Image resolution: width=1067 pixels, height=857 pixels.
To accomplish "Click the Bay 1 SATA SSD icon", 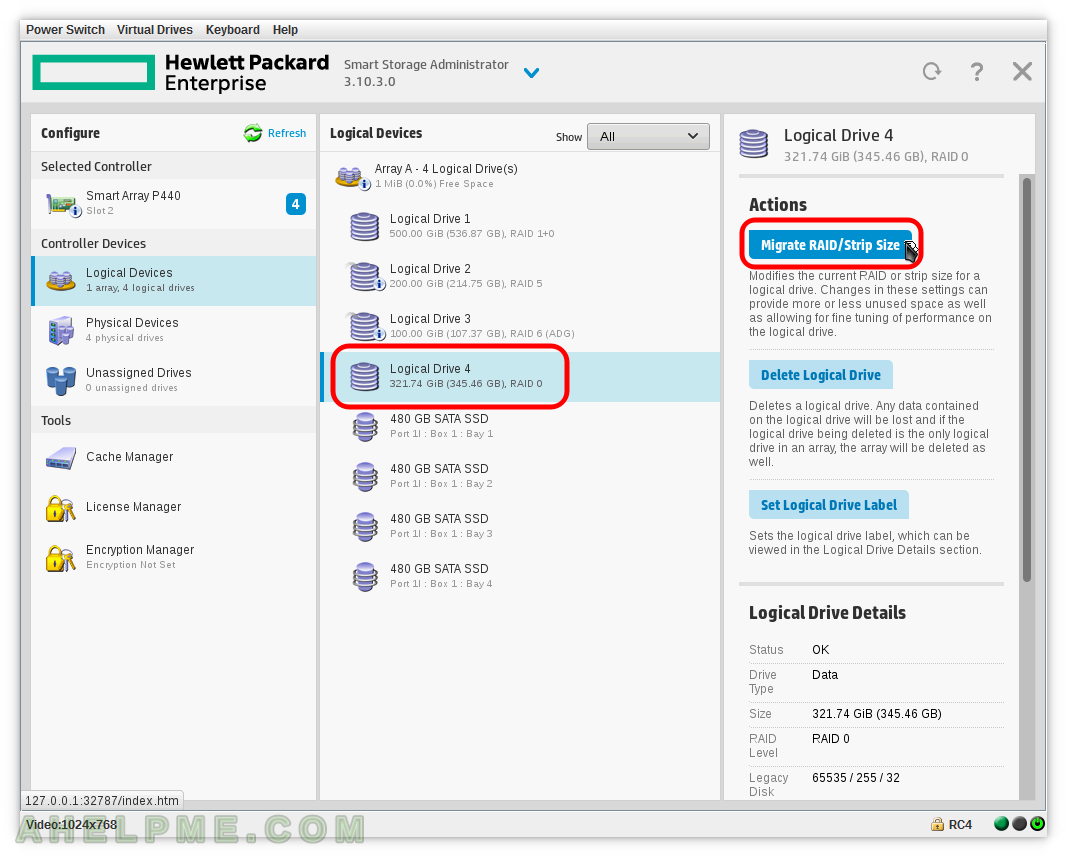I will pyautogui.click(x=365, y=427).
